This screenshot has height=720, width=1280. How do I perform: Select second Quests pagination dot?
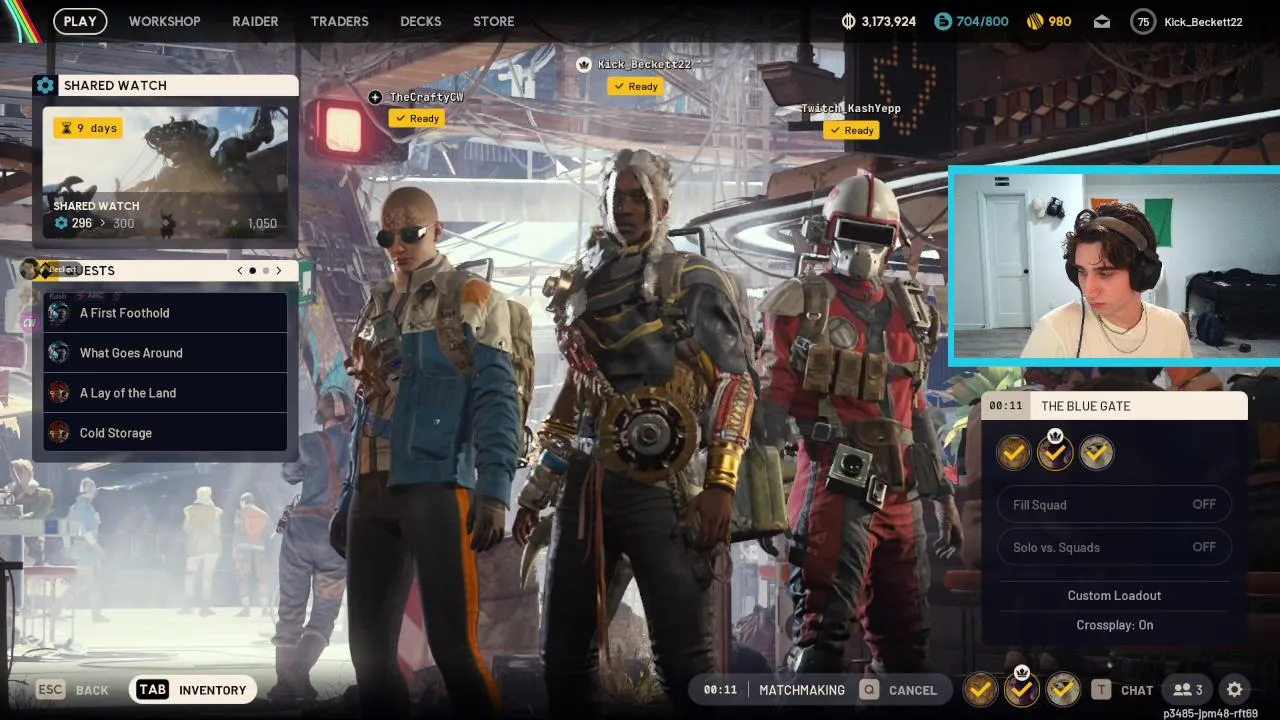pyautogui.click(x=266, y=271)
